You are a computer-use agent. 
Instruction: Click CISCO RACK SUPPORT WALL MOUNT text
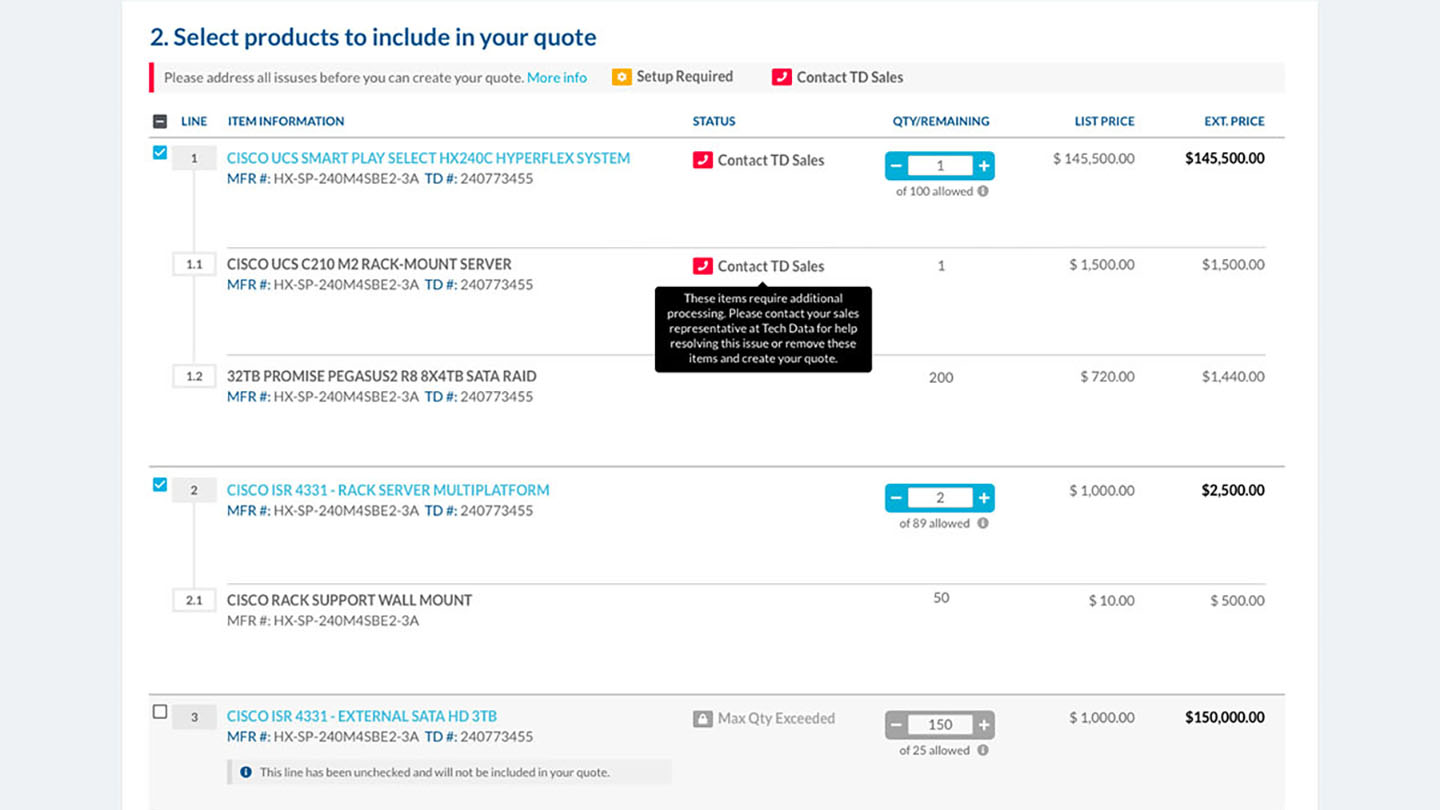(x=349, y=600)
